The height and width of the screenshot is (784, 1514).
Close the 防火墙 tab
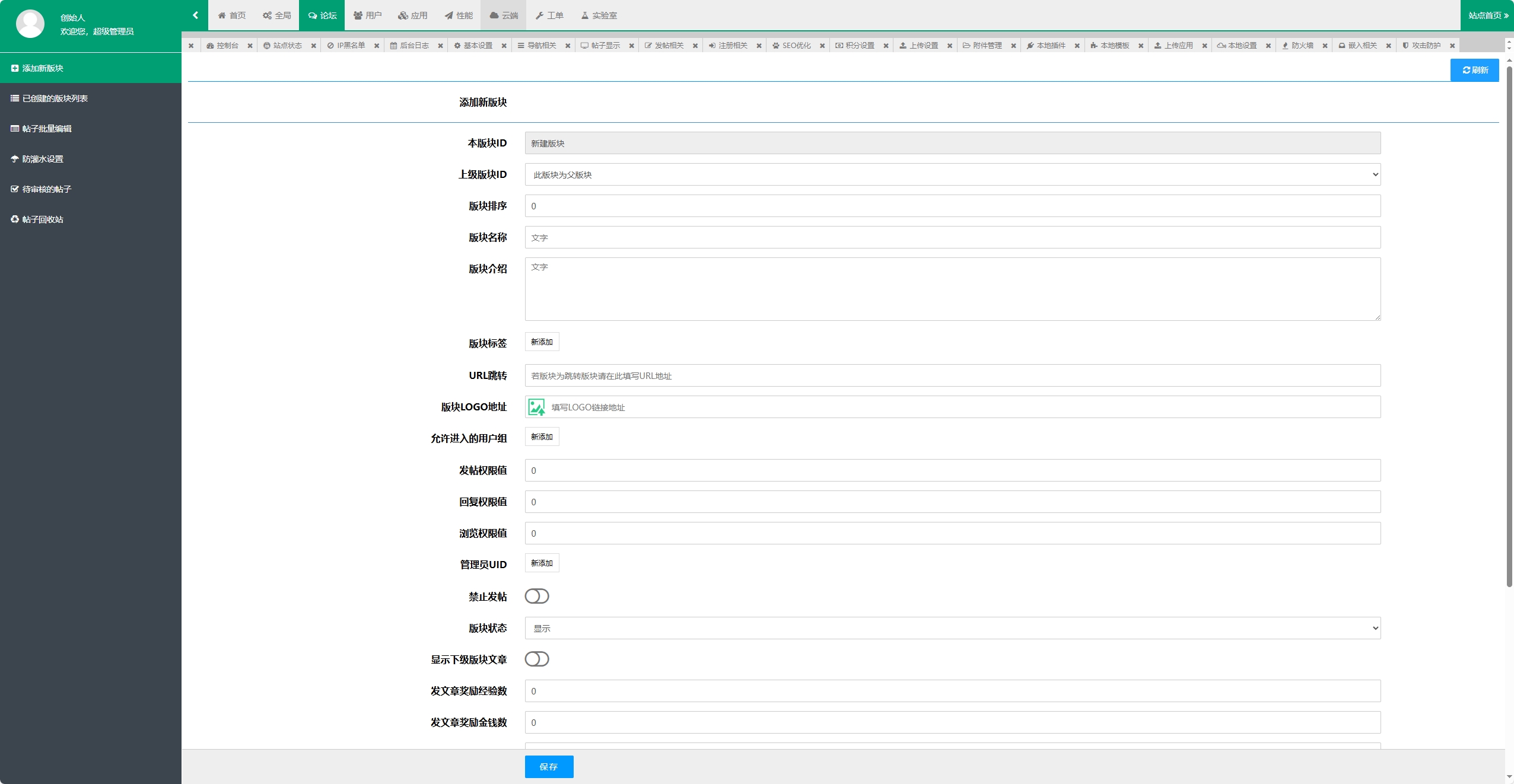[x=1325, y=46]
